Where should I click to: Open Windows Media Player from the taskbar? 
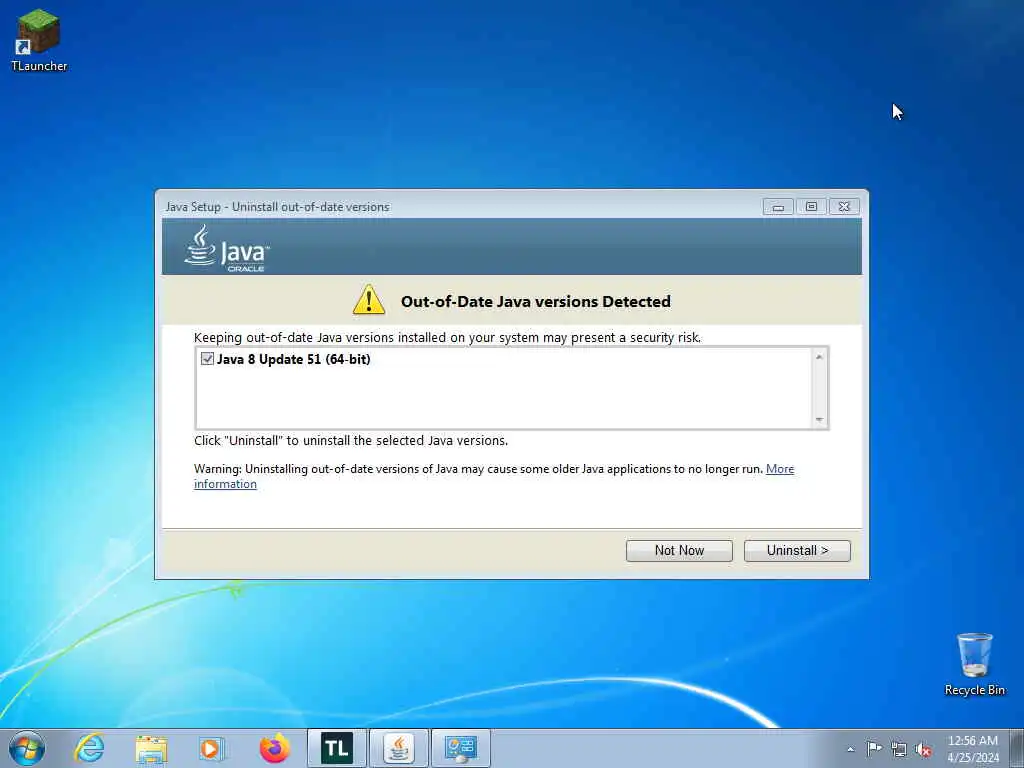point(212,748)
